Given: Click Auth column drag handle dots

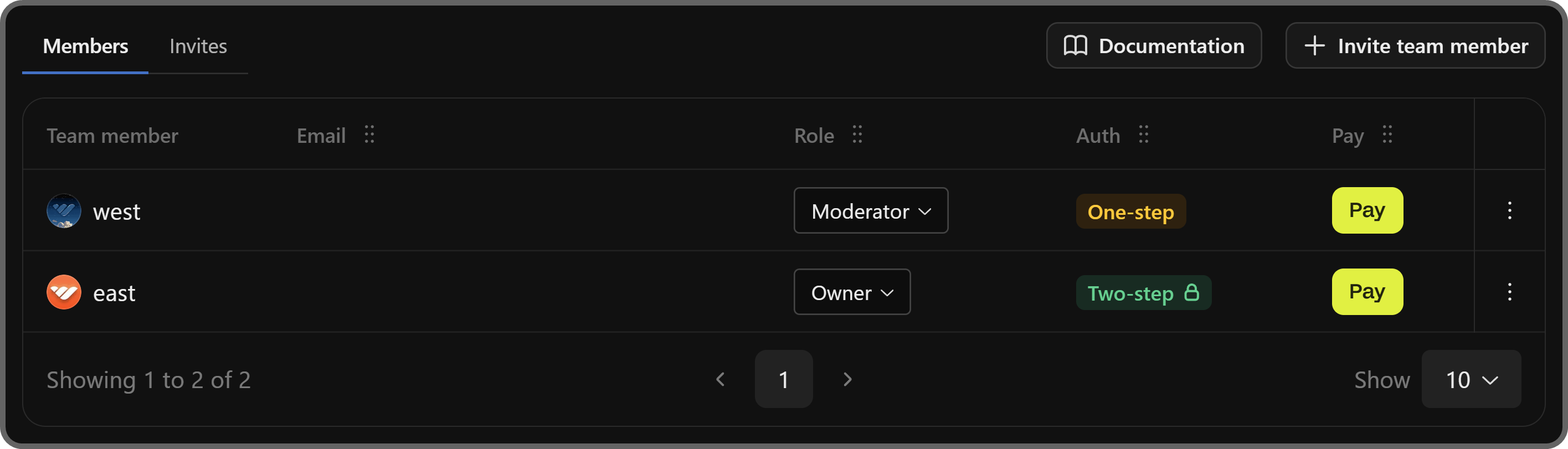Looking at the screenshot, I should tap(1143, 135).
